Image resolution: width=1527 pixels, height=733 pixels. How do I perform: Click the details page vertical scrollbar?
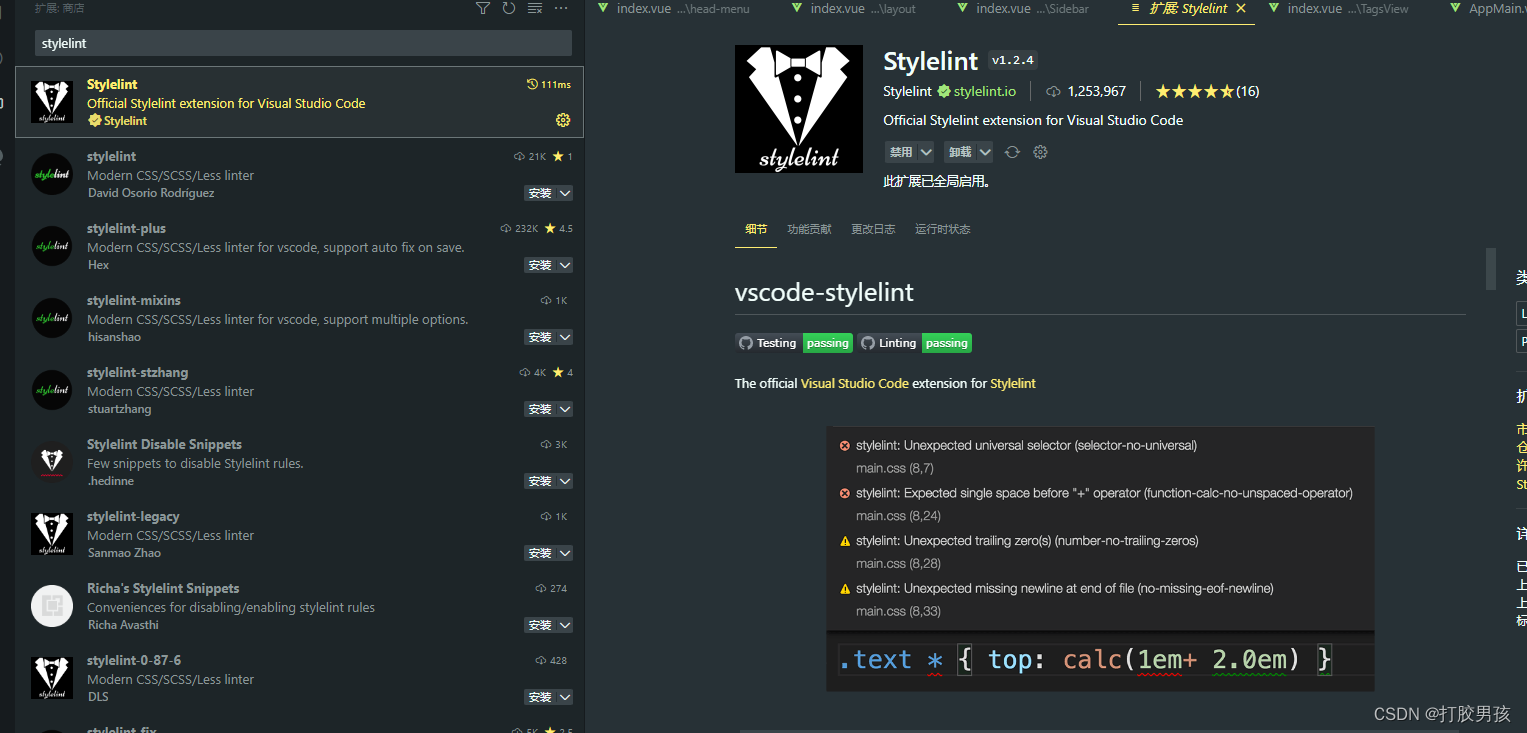[x=1490, y=268]
